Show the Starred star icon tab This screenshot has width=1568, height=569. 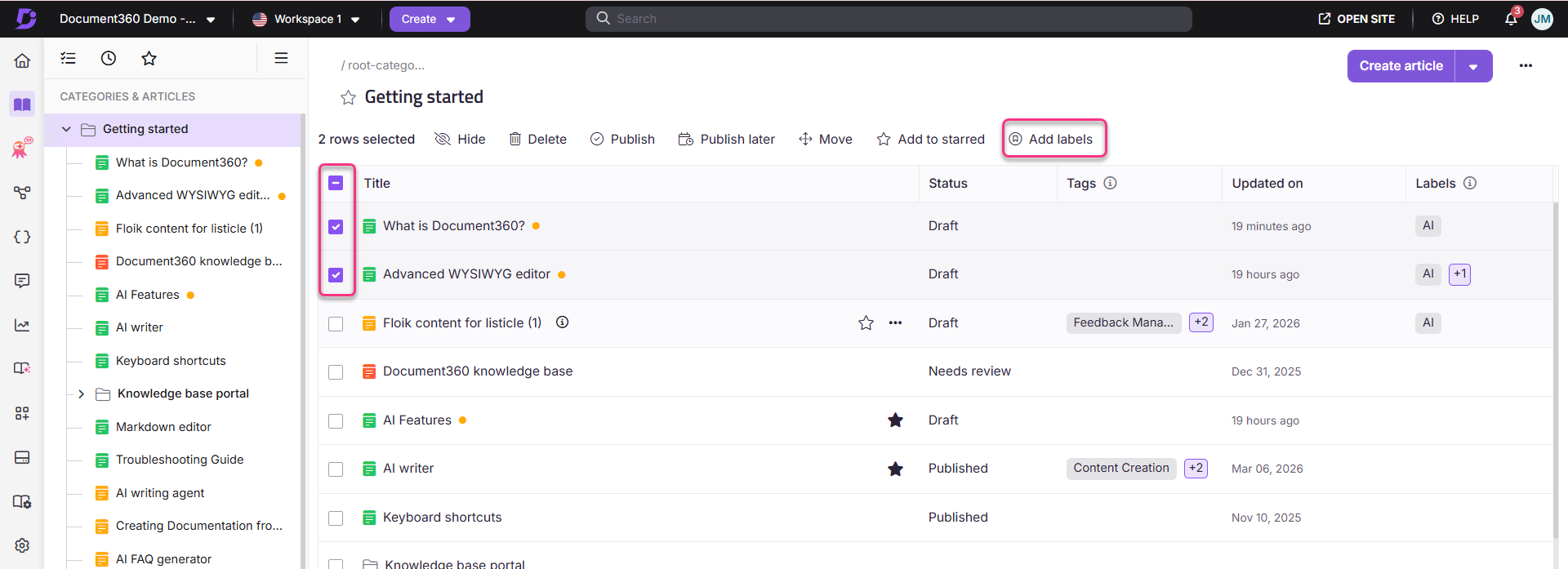click(149, 58)
